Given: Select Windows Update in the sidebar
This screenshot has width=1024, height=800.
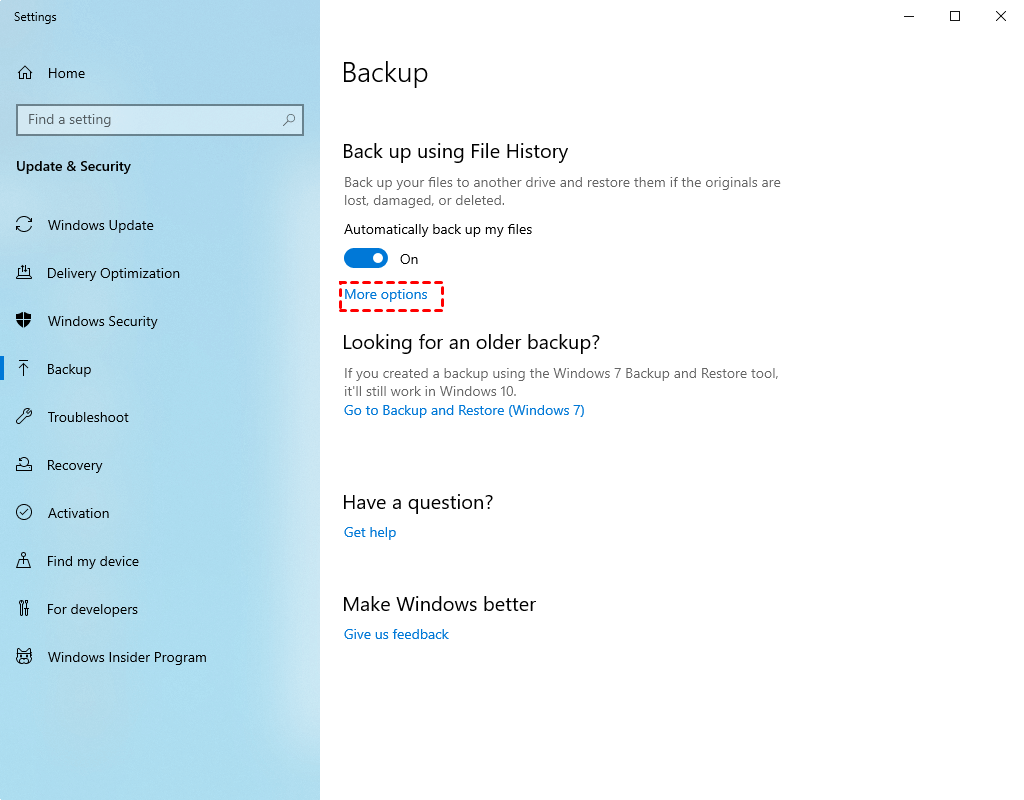Looking at the screenshot, I should point(100,225).
